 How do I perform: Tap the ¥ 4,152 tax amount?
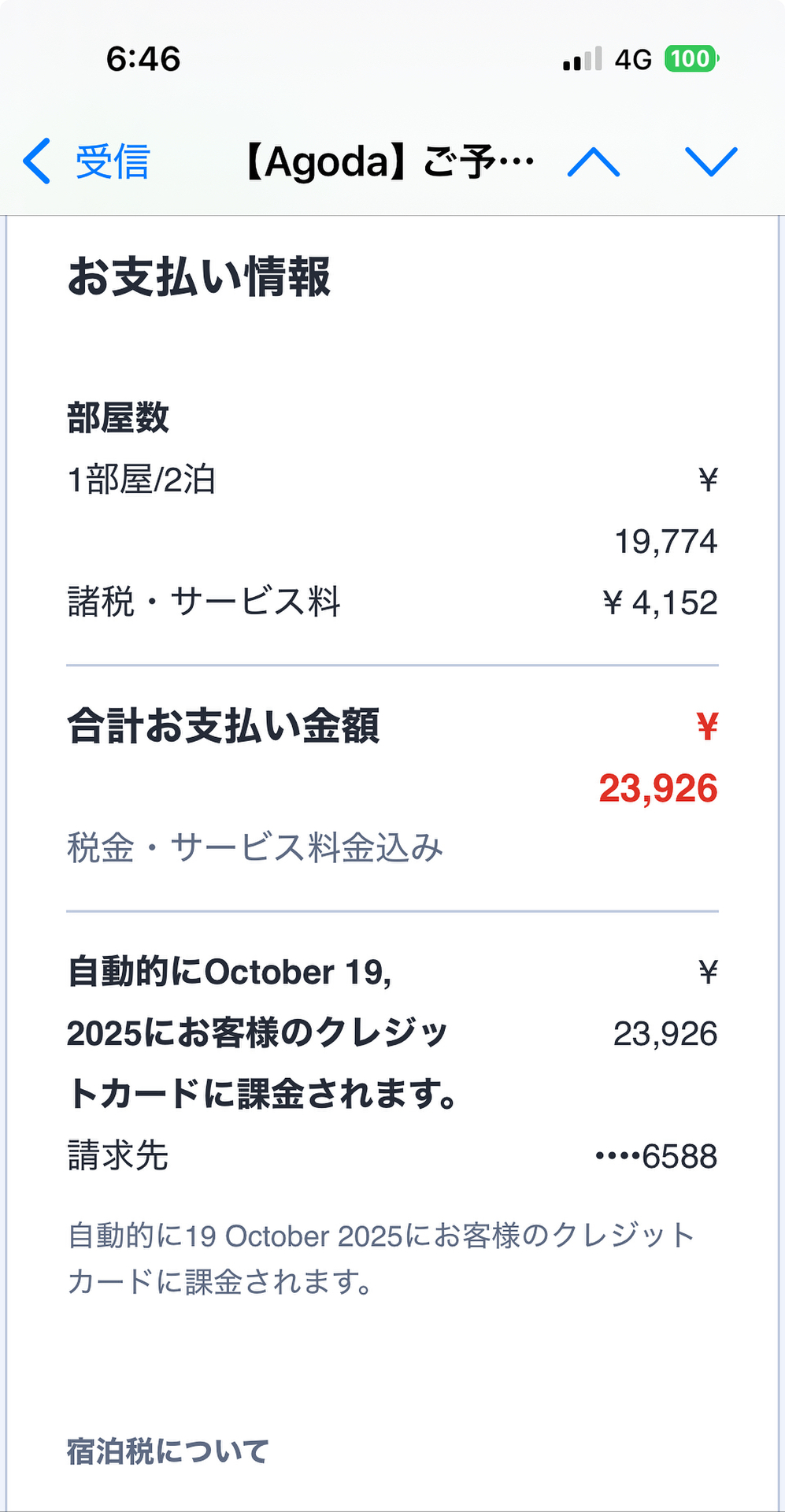point(660,603)
